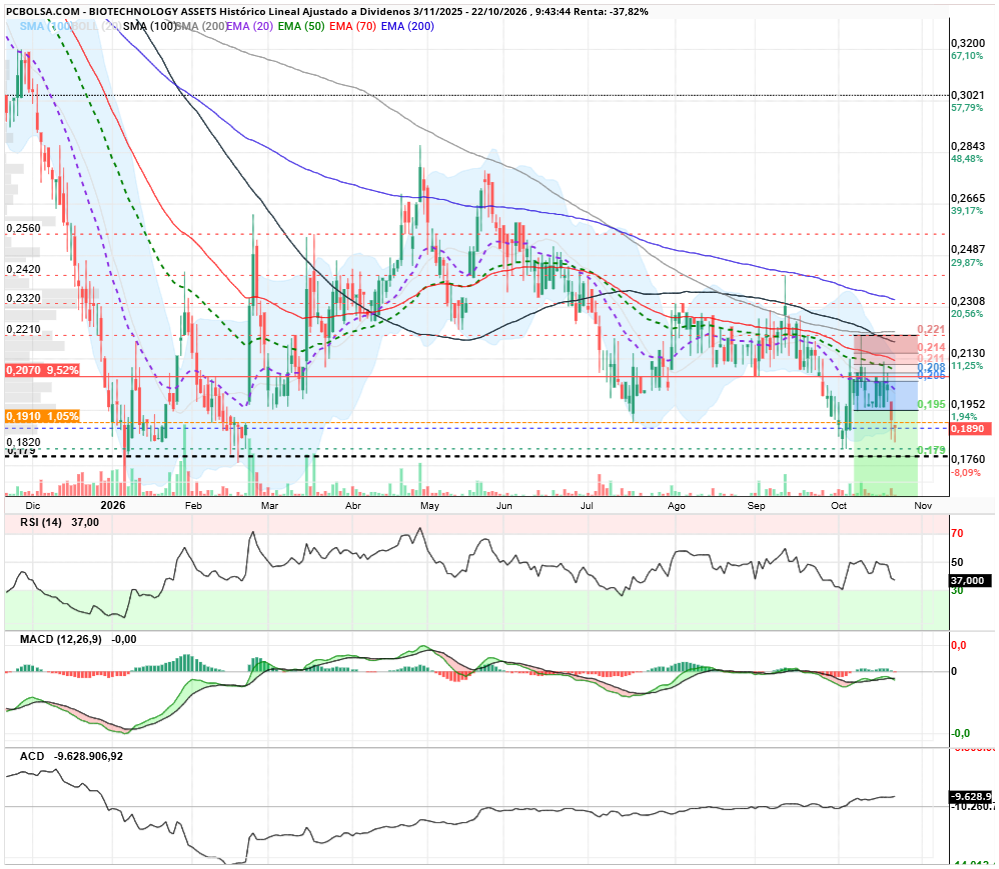This screenshot has width=999, height=869.
Task: Select the 0,1820 level label
Action: click(x=24, y=442)
